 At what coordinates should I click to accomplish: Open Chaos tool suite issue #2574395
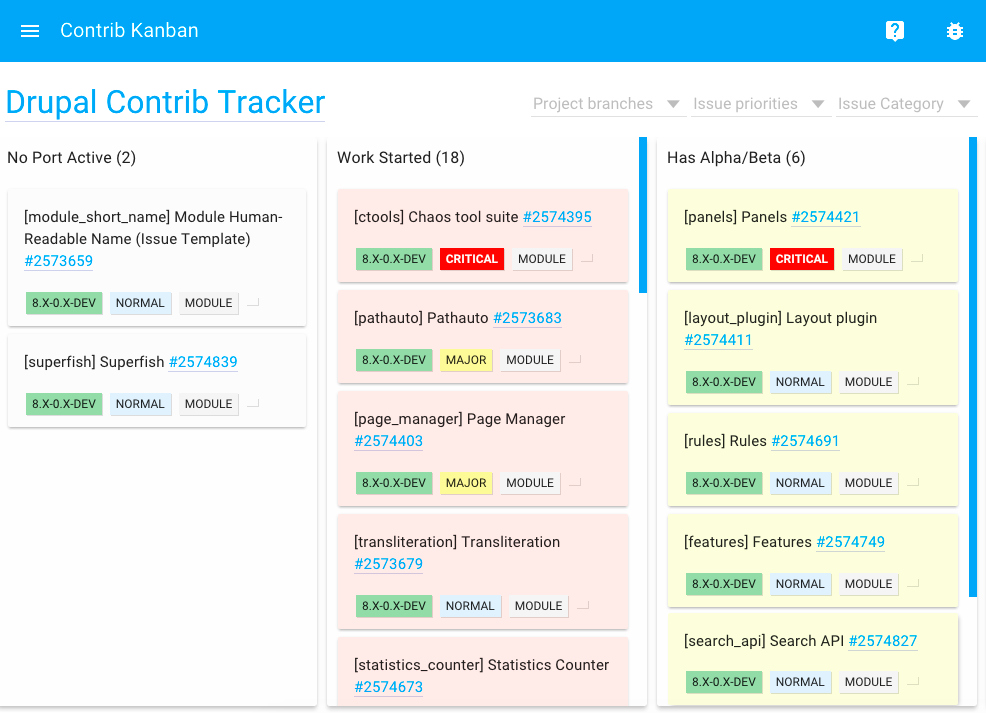[557, 217]
